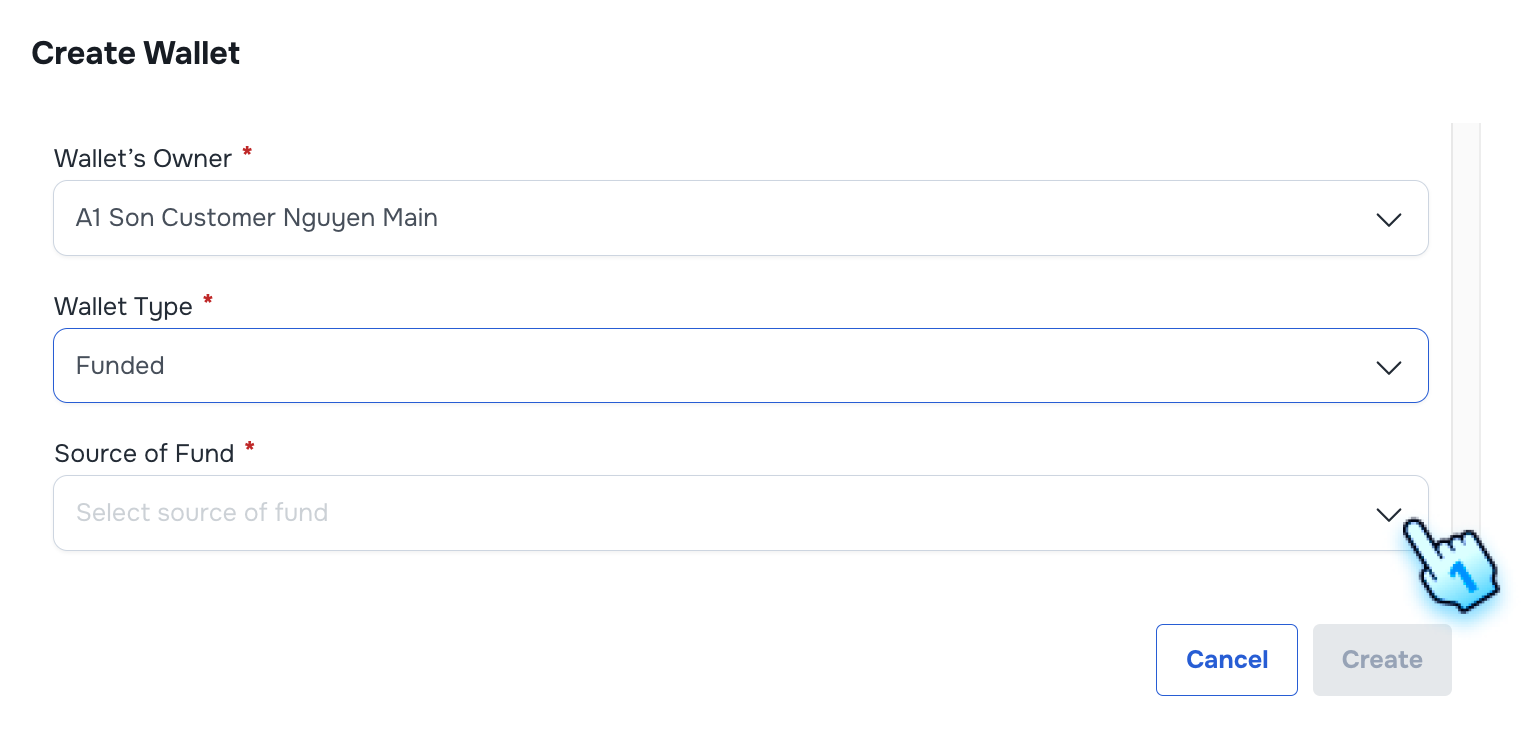Image resolution: width=1534 pixels, height=742 pixels.
Task: Click the Wallet Type label
Action: pos(123,306)
